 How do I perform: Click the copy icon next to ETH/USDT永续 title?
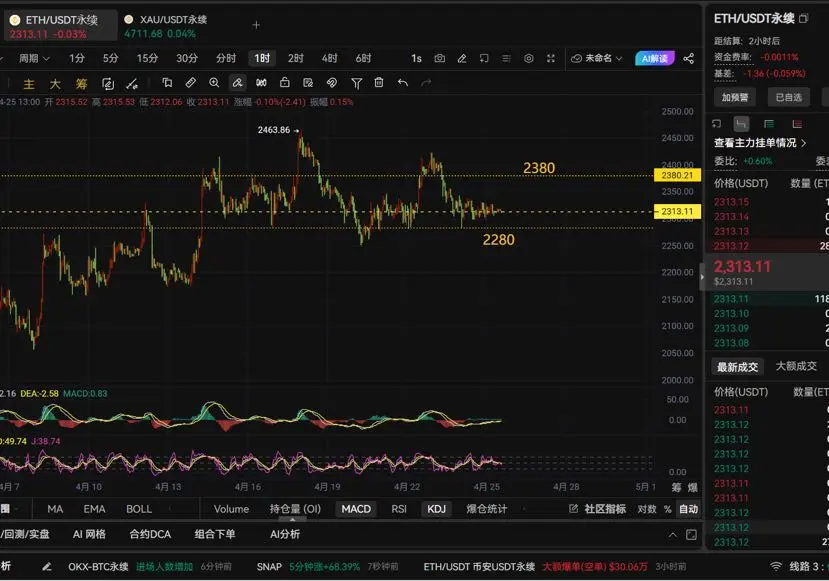pos(804,19)
